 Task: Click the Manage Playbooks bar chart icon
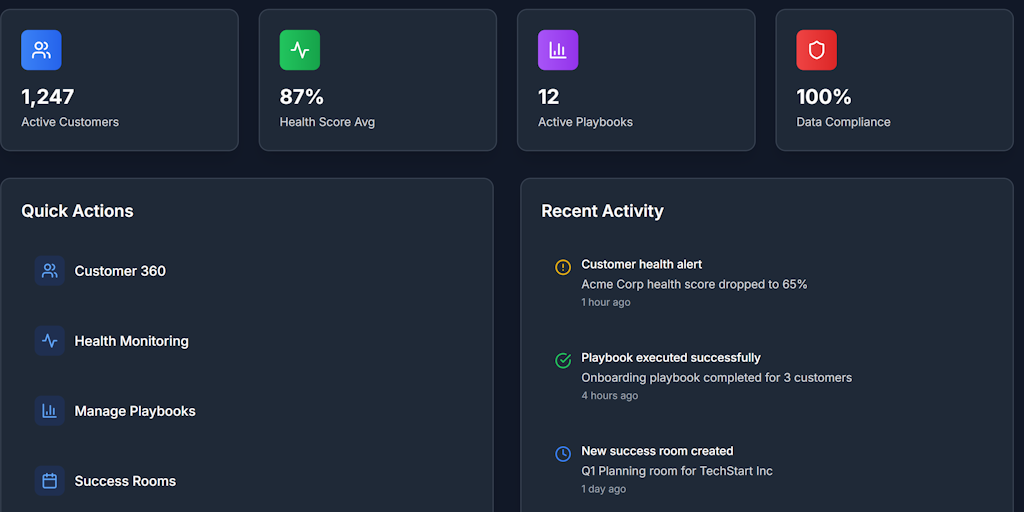pyautogui.click(x=50, y=411)
